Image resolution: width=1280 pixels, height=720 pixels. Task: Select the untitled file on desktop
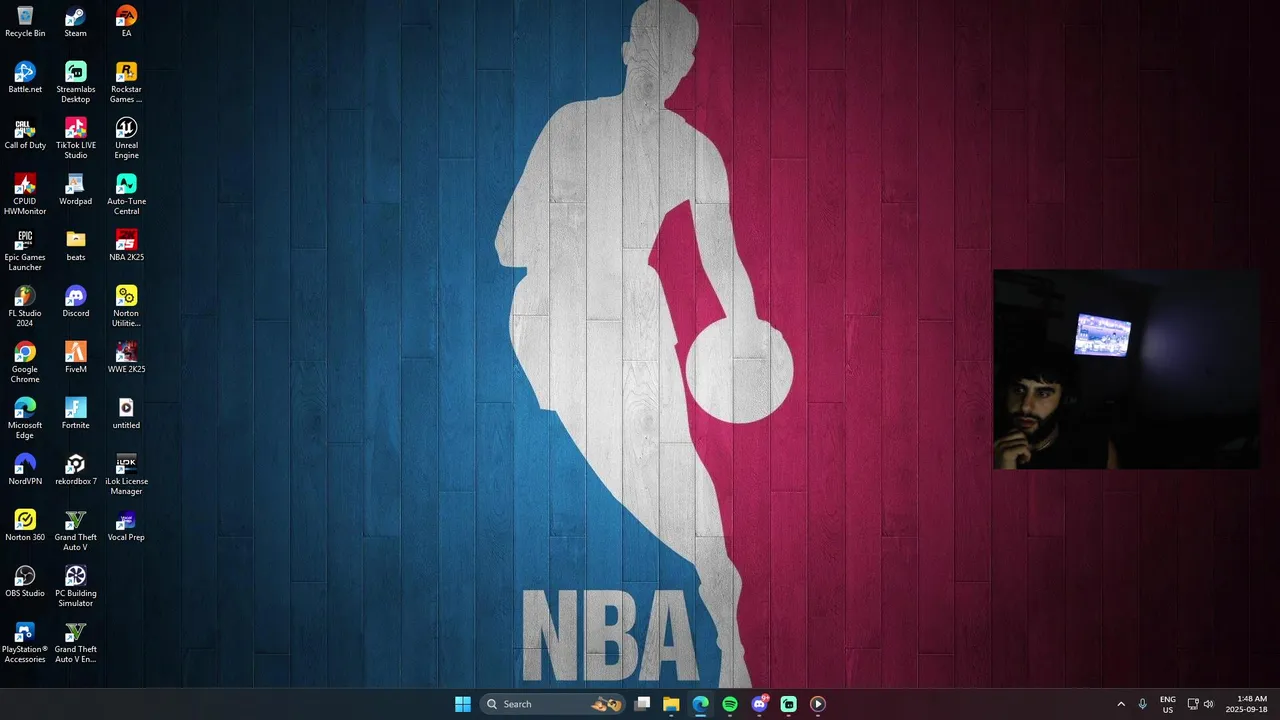coord(126,414)
